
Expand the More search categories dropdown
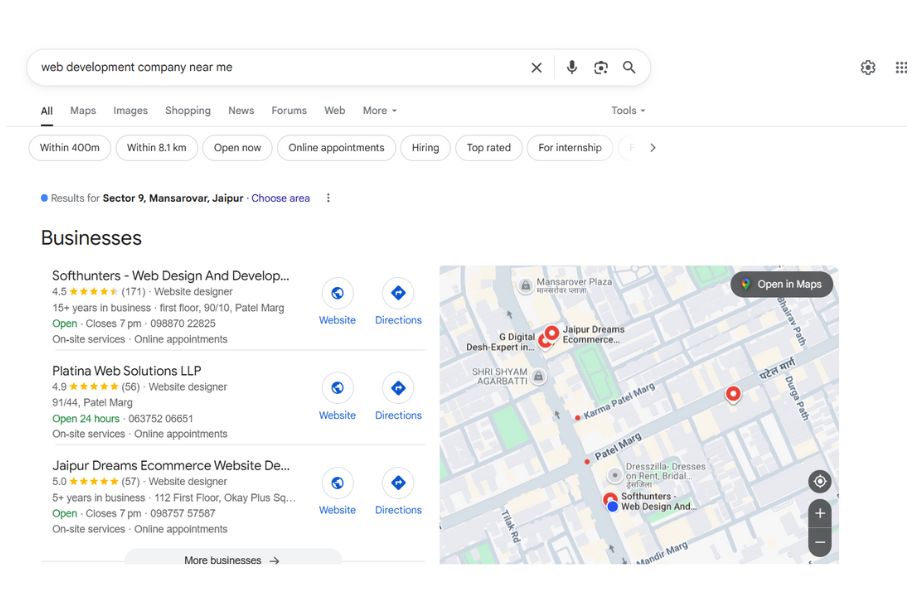click(380, 111)
